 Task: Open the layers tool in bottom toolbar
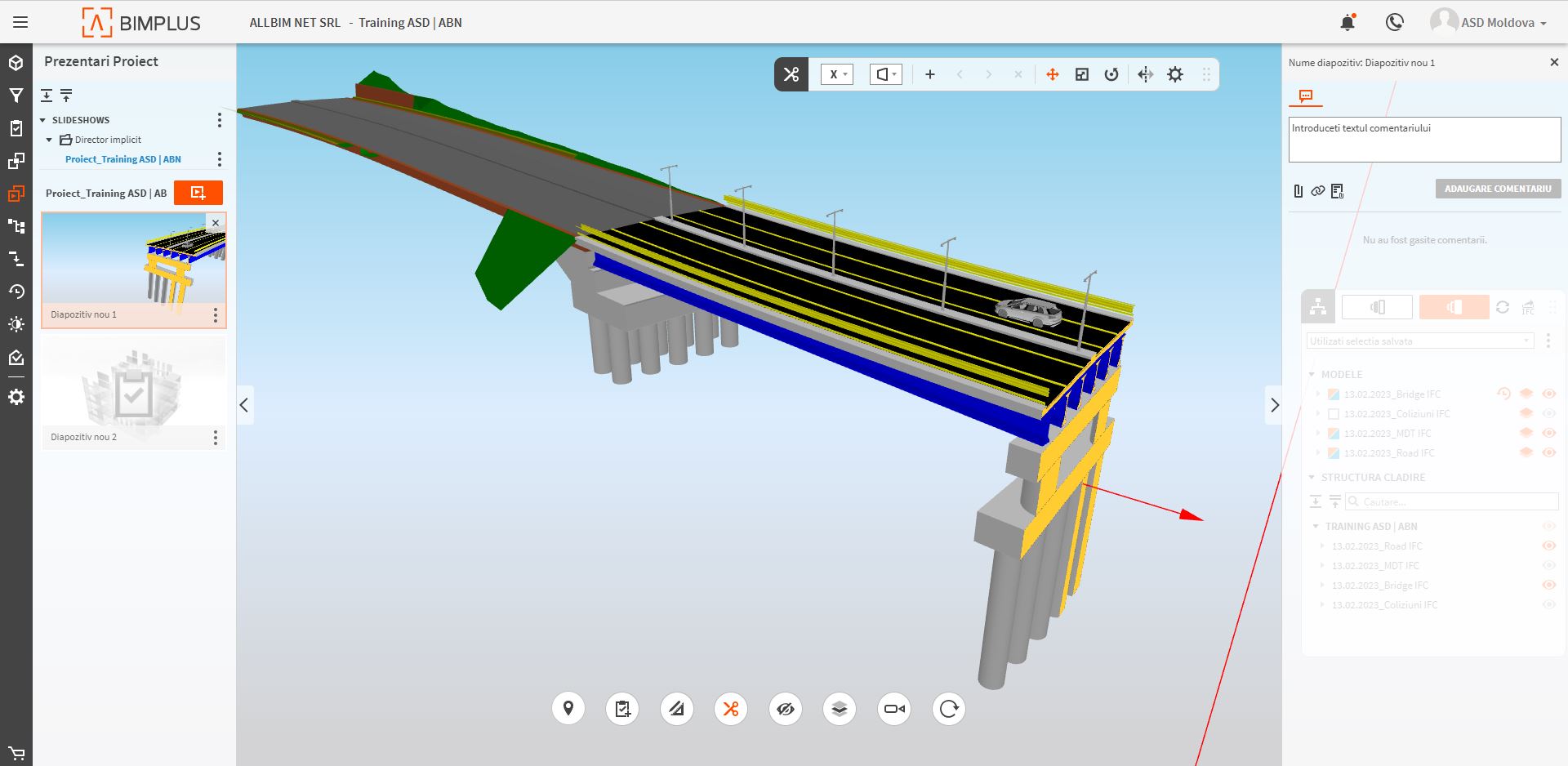(840, 709)
